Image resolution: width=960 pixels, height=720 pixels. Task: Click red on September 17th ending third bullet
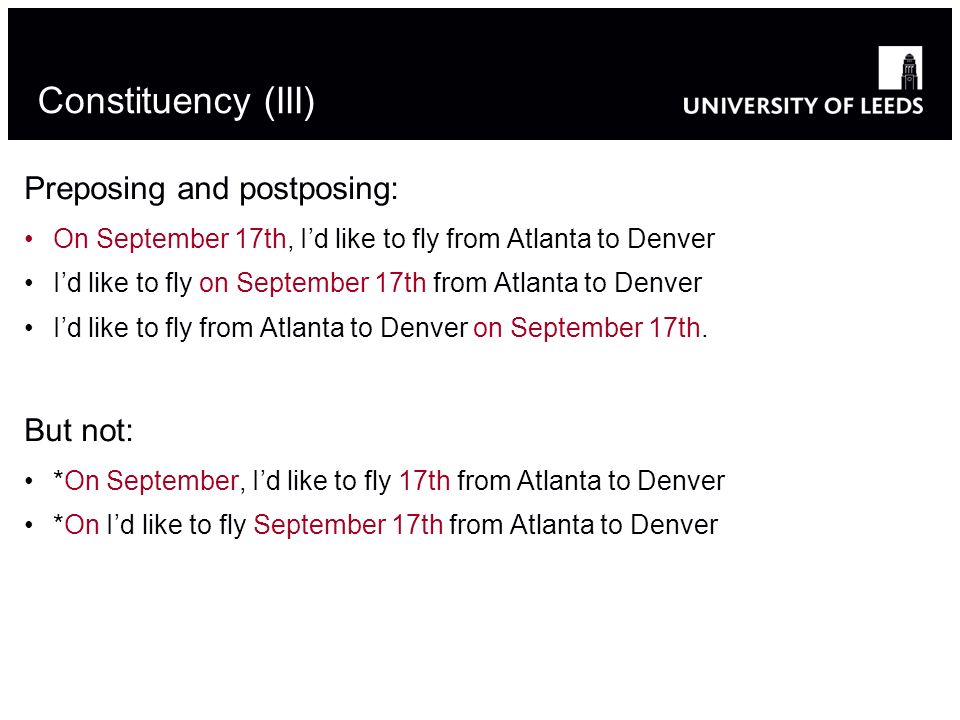tap(587, 328)
